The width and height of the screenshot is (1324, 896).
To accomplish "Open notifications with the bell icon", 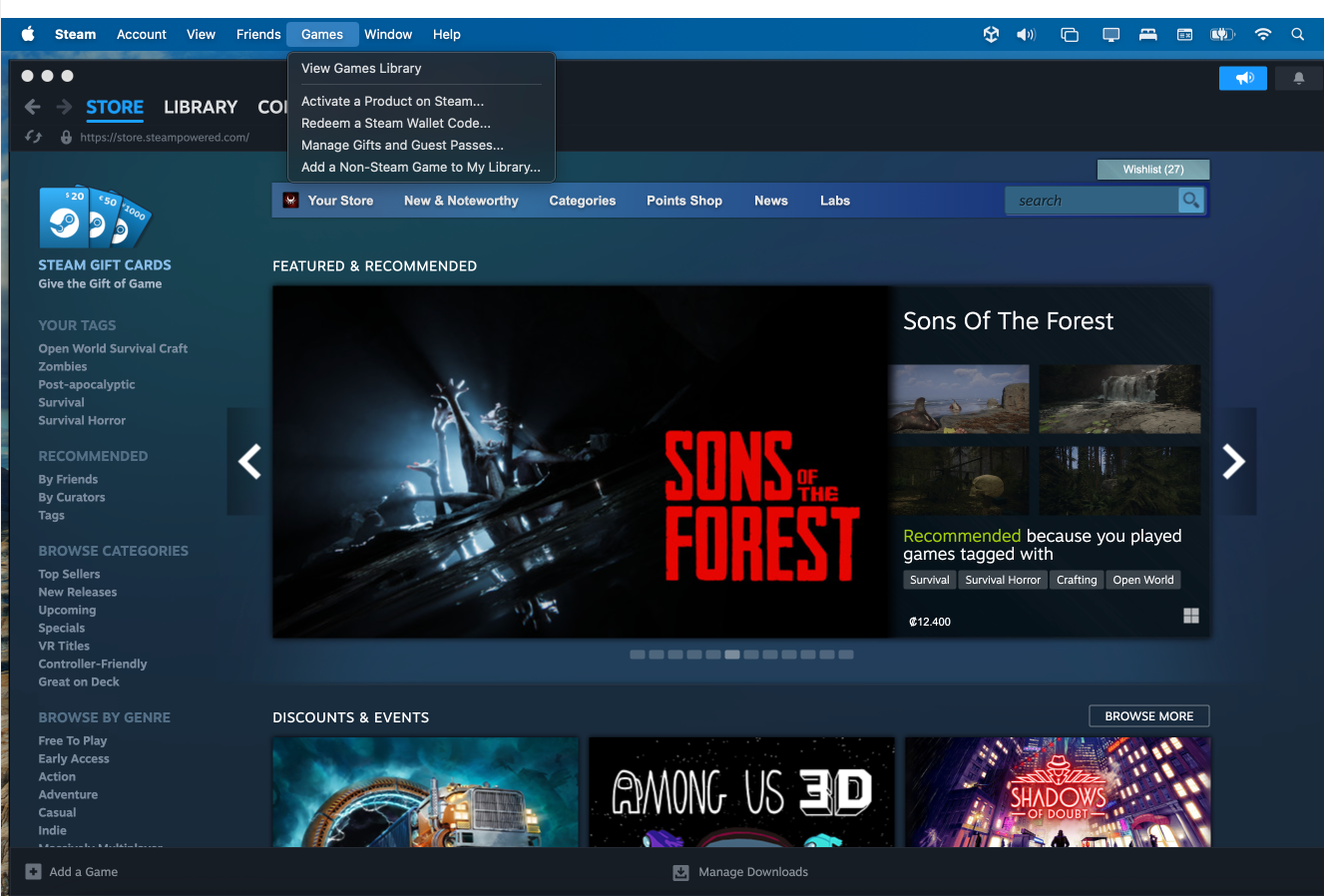I will pyautogui.click(x=1298, y=78).
